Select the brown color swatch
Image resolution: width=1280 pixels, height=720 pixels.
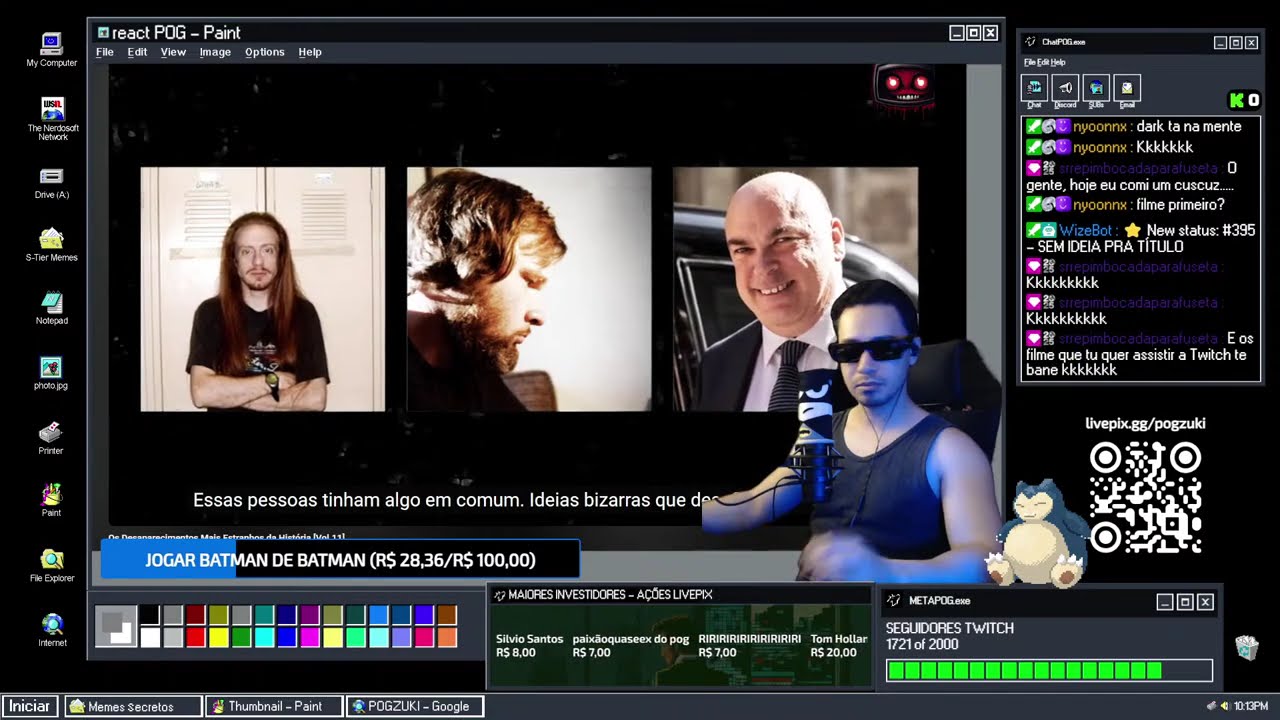(x=447, y=615)
